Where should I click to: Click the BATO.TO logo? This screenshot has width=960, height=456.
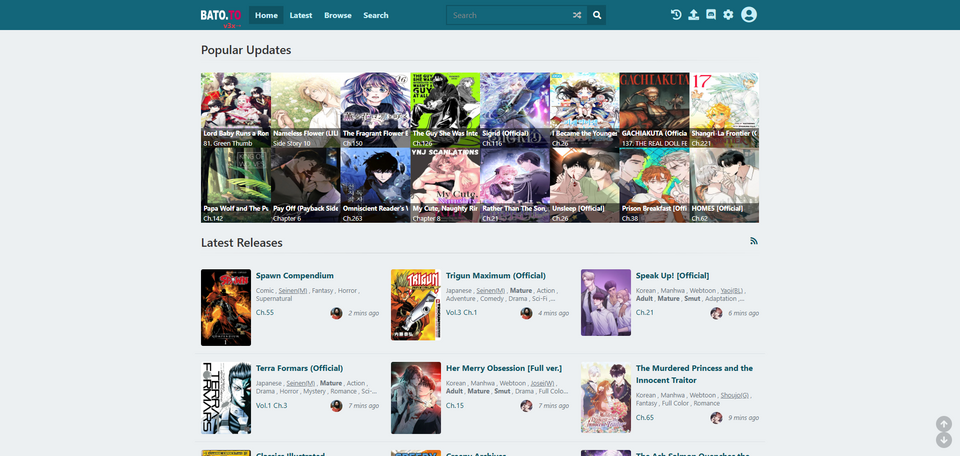tap(221, 15)
